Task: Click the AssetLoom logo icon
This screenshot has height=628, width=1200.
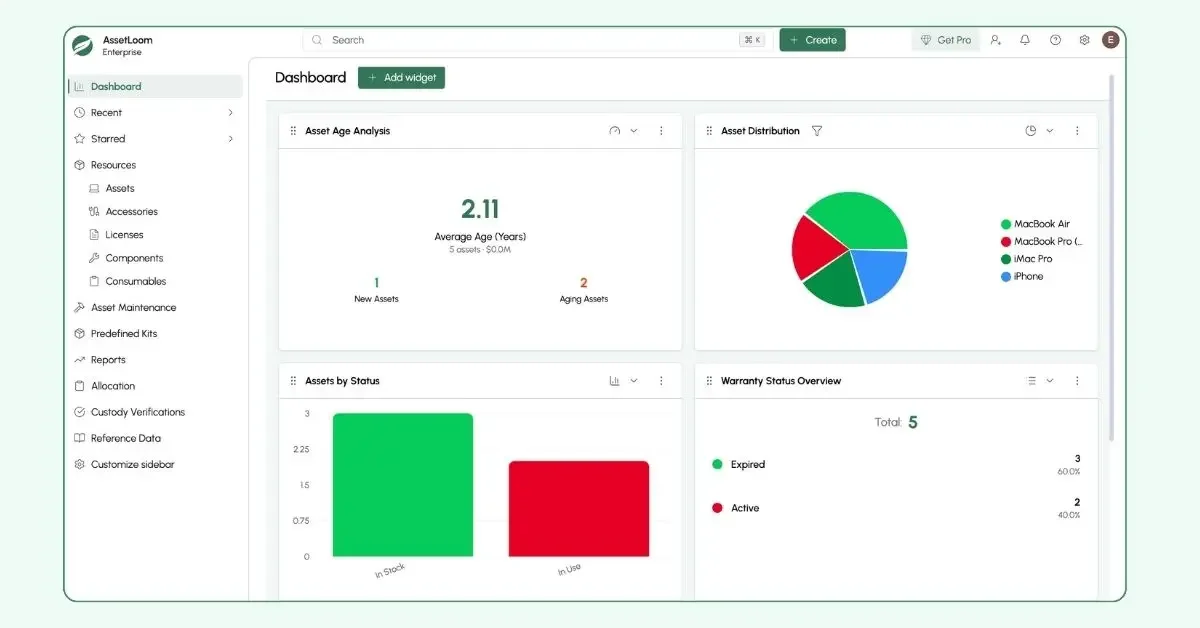Action: click(x=84, y=42)
